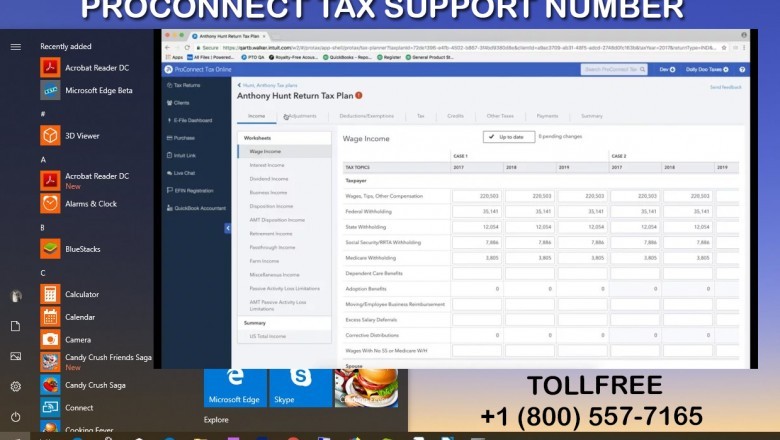The image size is (780, 440).
Task: Open Alarms & Clock app
Action: tap(90, 204)
